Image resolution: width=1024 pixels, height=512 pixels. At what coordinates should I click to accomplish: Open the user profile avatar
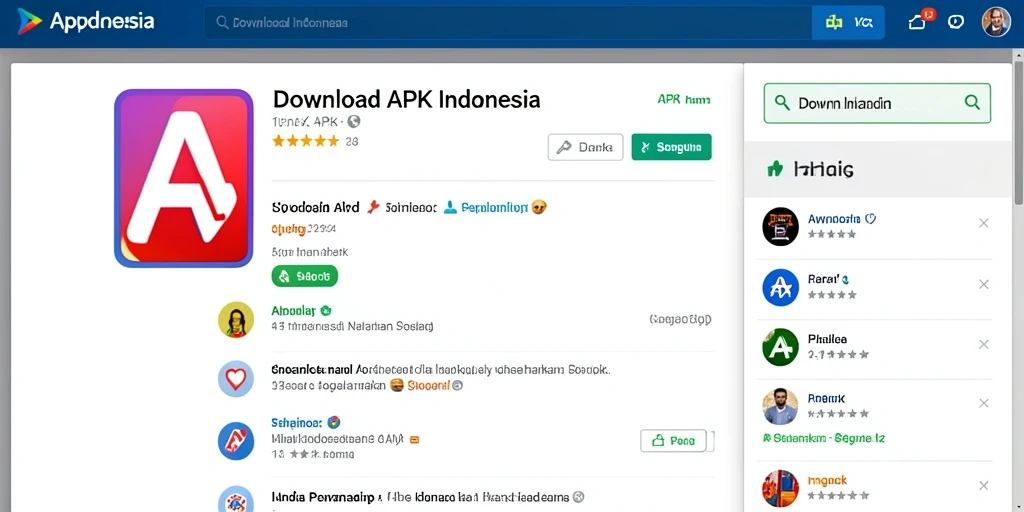[996, 22]
